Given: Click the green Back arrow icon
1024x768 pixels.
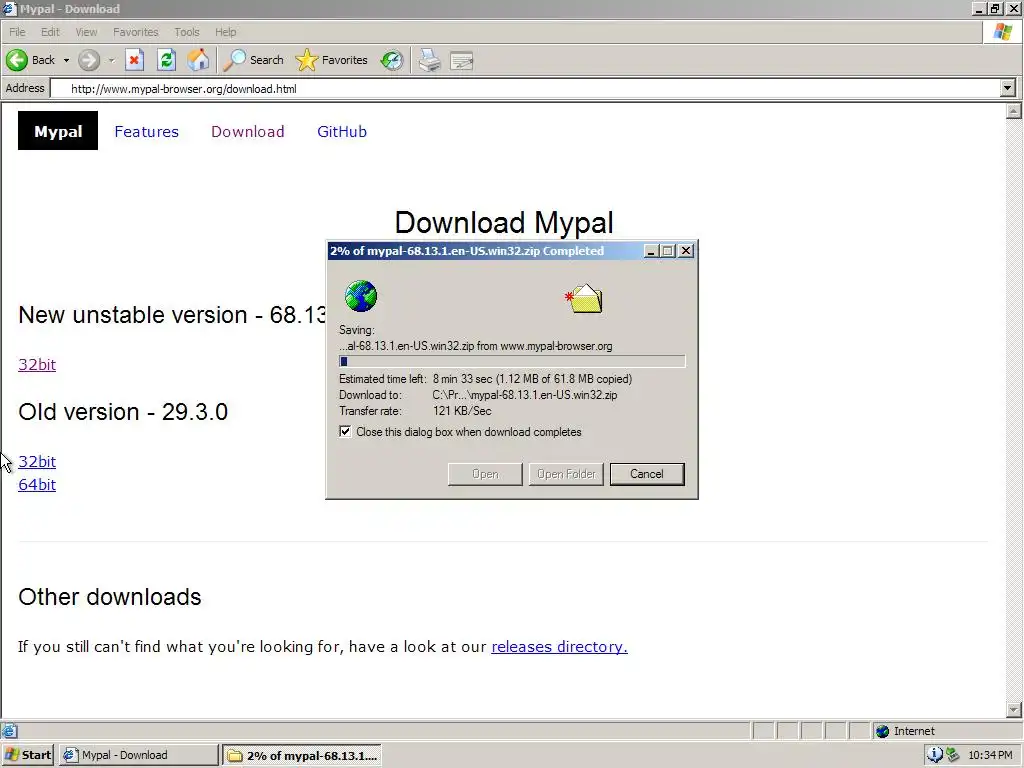Looking at the screenshot, I should [x=17, y=60].
